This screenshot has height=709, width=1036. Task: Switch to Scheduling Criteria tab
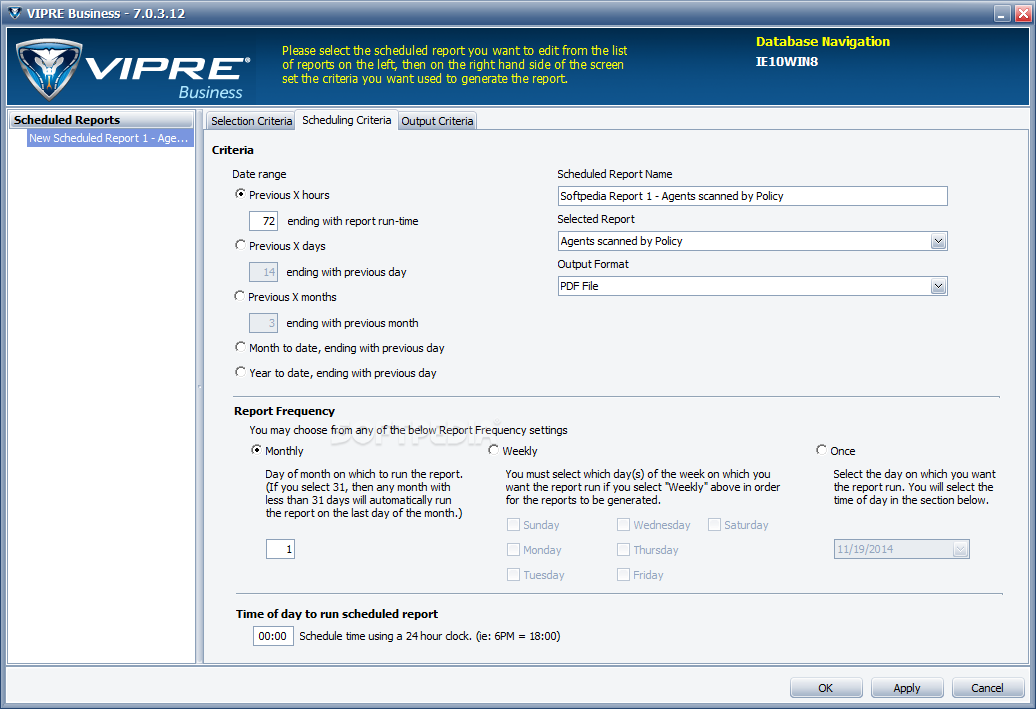click(346, 120)
